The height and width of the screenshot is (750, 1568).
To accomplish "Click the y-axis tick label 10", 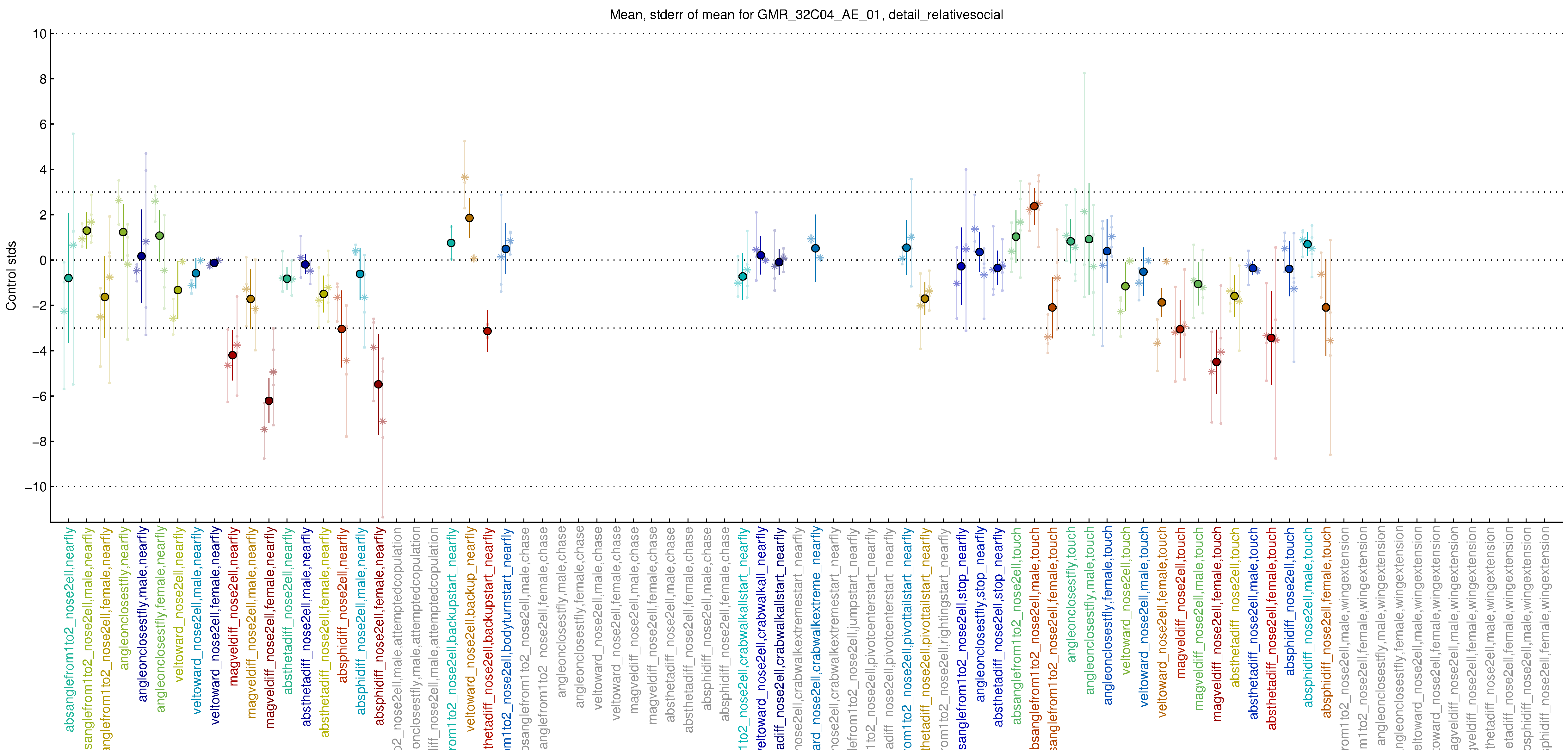I will 40,34.
